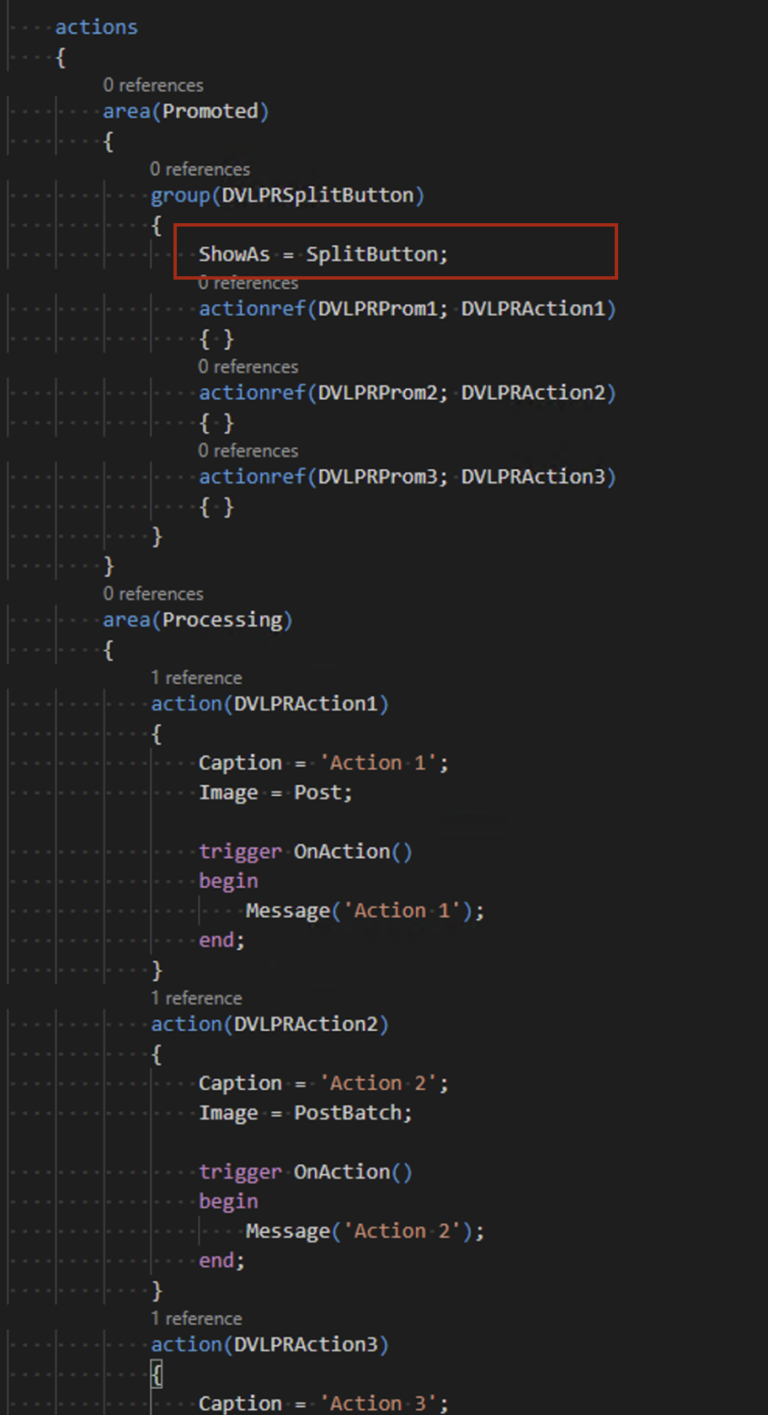Click the 'Action 3' Caption string

pyautogui.click(x=381, y=1403)
